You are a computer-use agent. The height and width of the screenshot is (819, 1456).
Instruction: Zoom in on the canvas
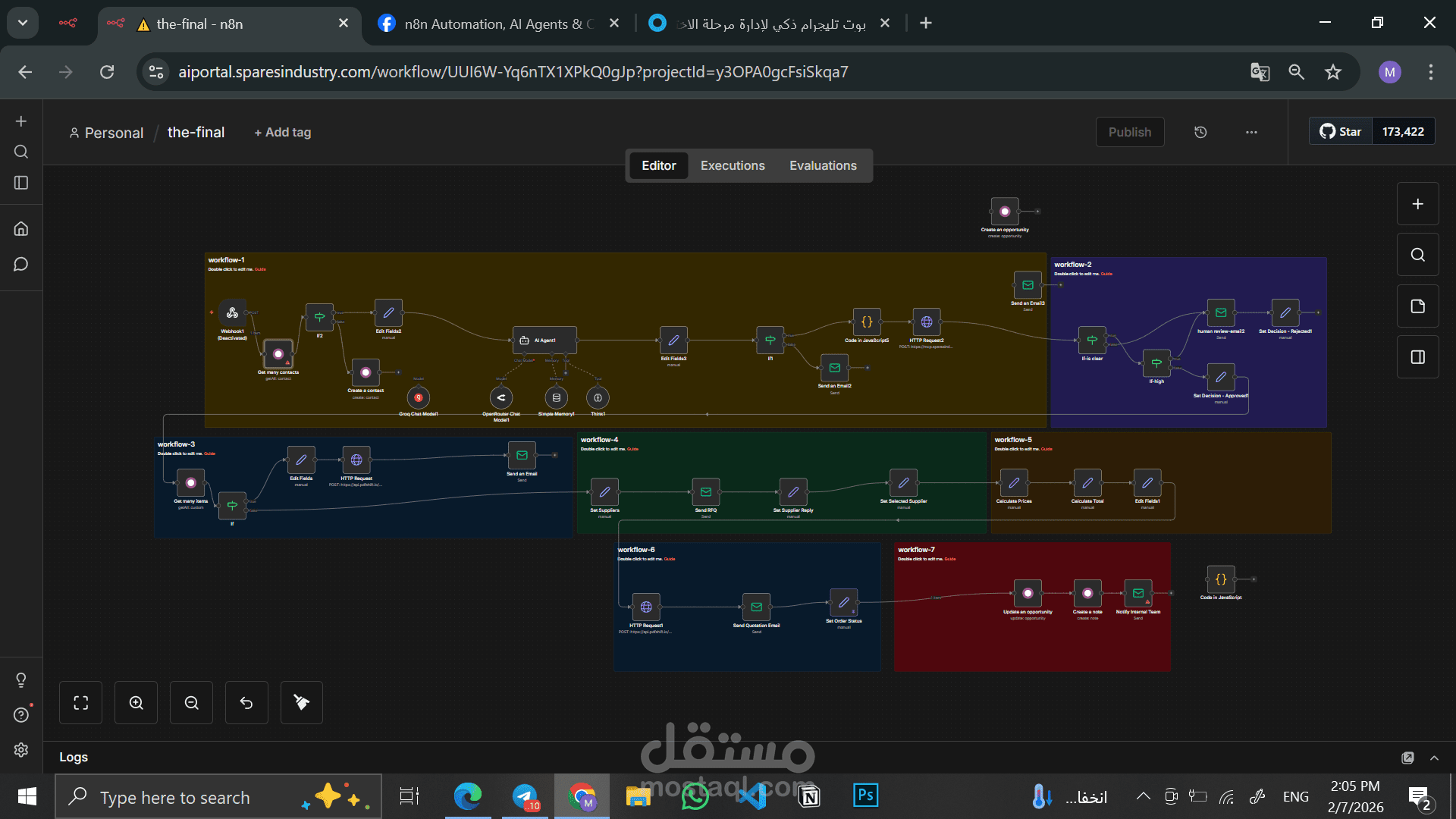(x=136, y=702)
